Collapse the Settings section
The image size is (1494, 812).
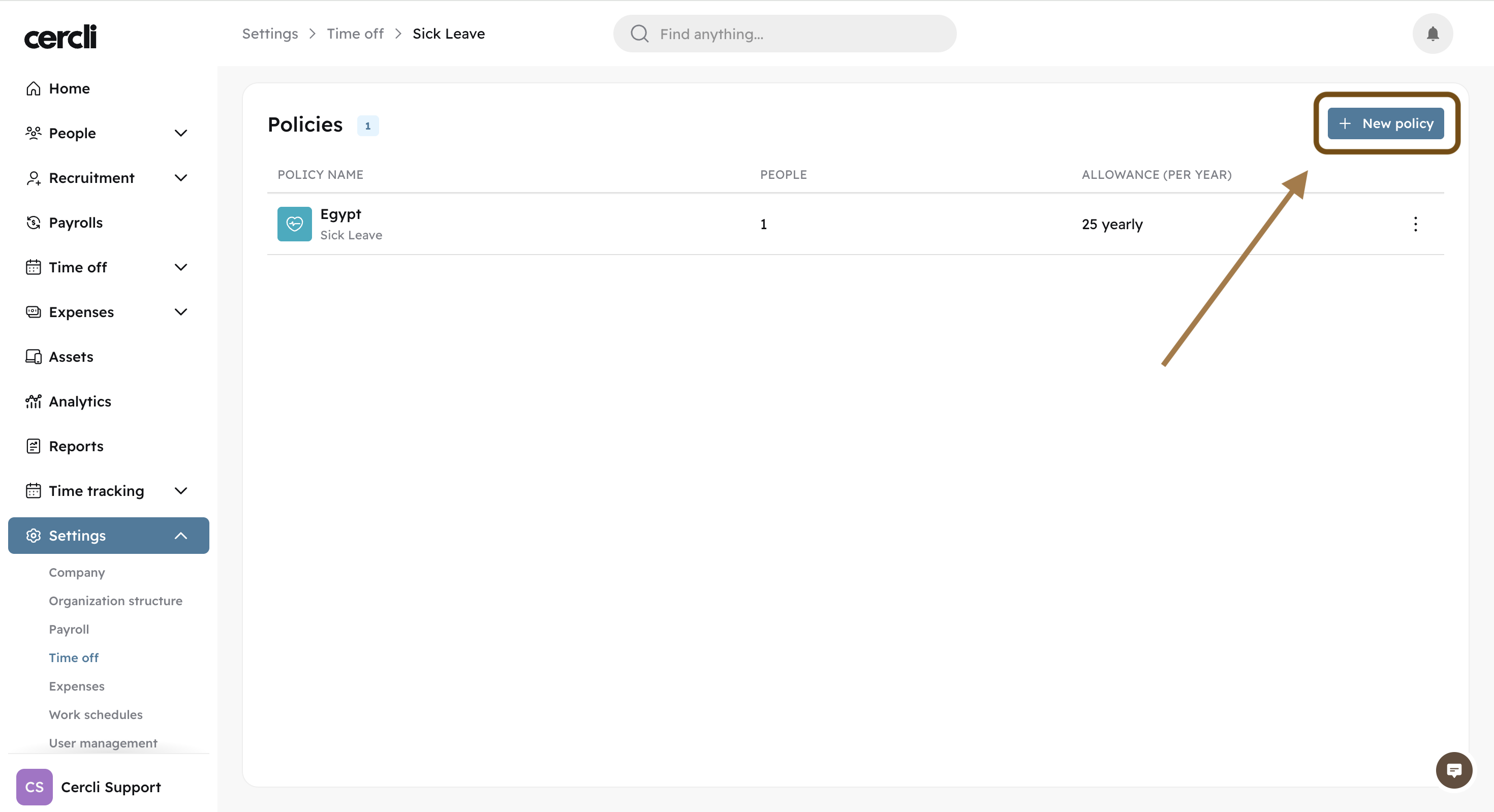181,536
